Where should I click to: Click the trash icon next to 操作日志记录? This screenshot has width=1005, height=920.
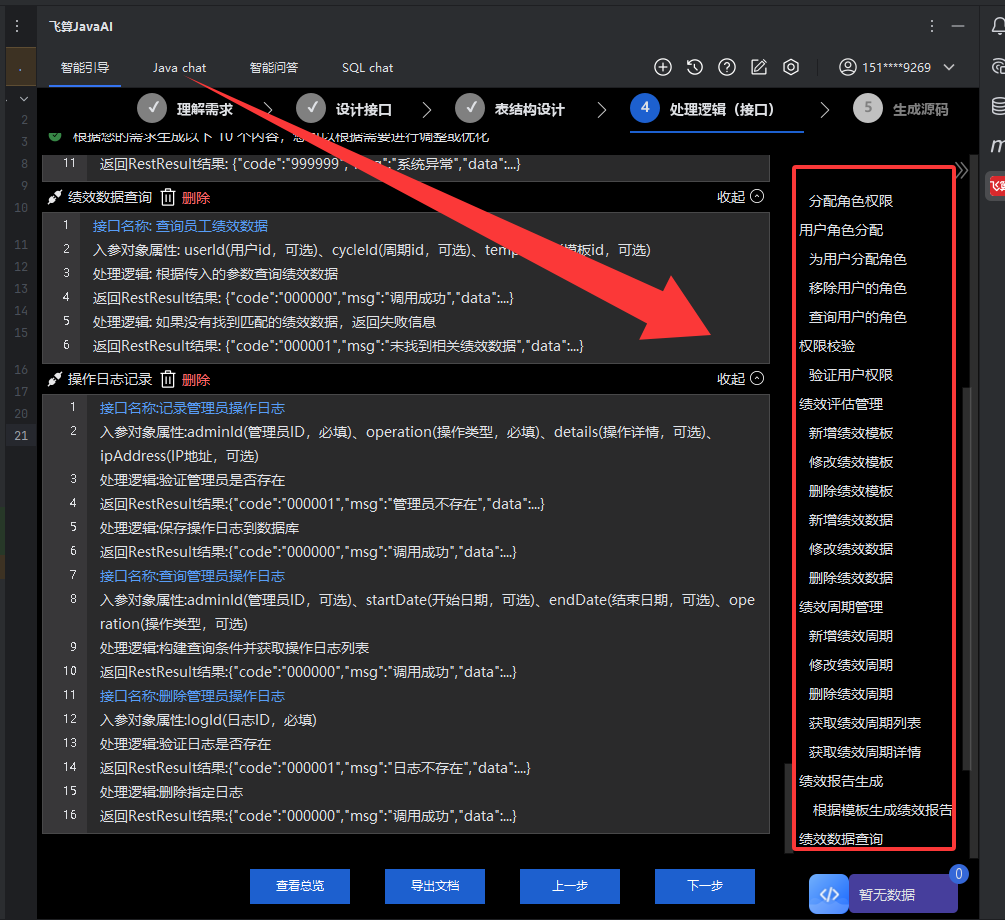[168, 380]
